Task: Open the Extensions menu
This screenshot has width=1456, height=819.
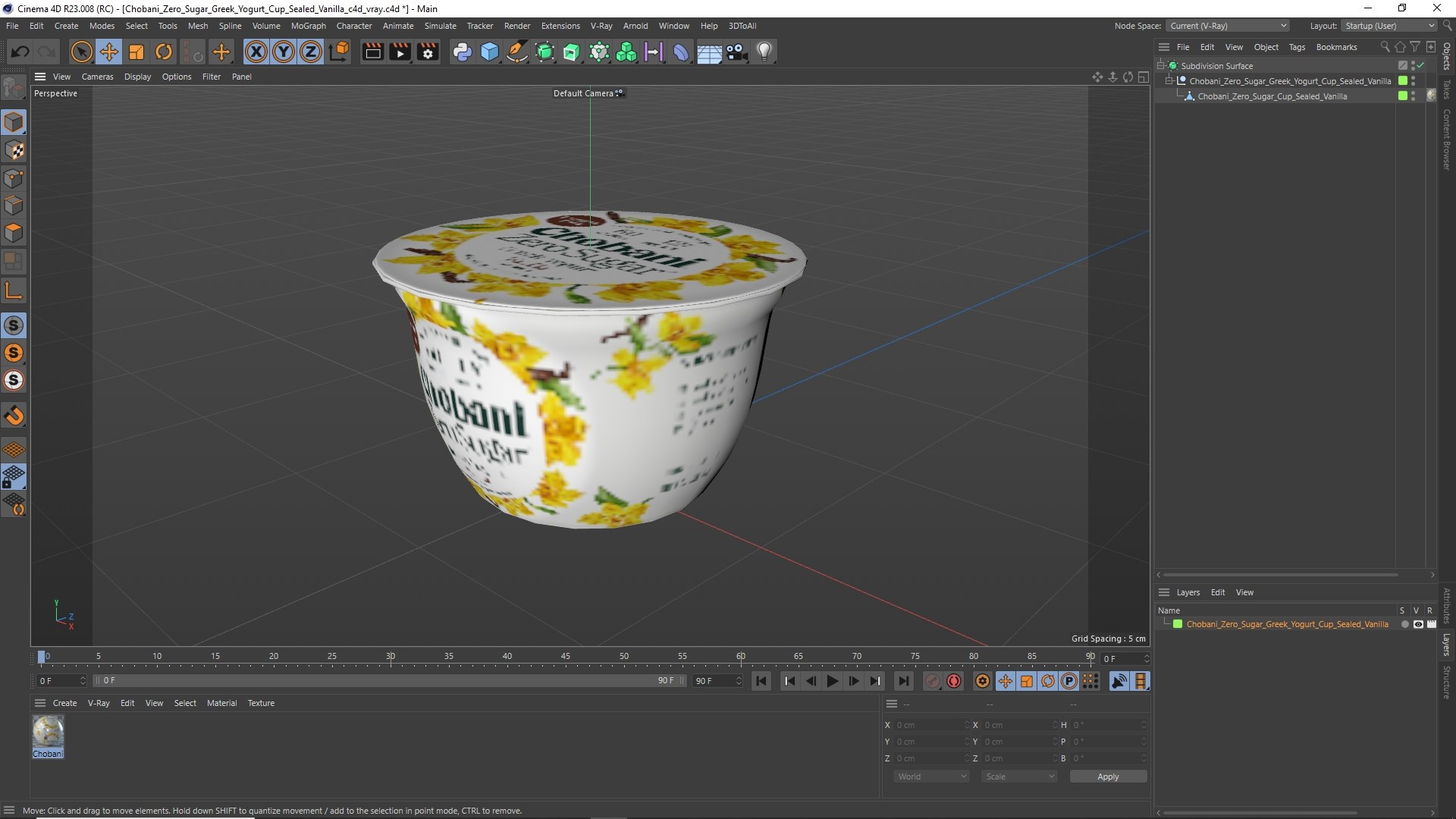Action: pos(560,26)
